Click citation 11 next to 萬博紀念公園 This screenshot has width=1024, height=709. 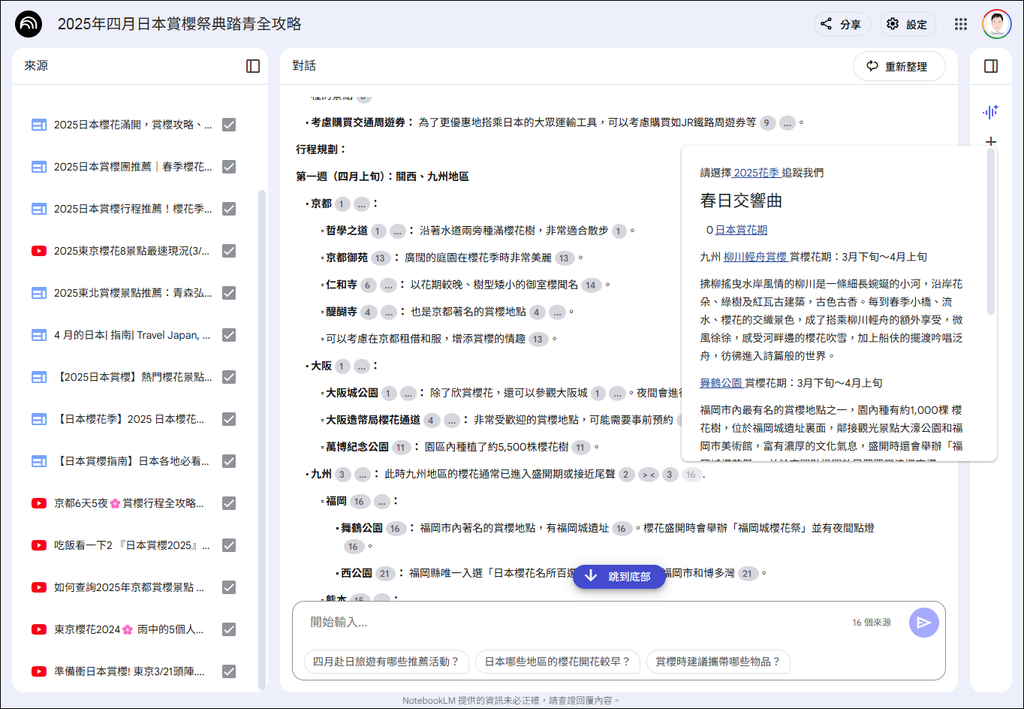400,447
